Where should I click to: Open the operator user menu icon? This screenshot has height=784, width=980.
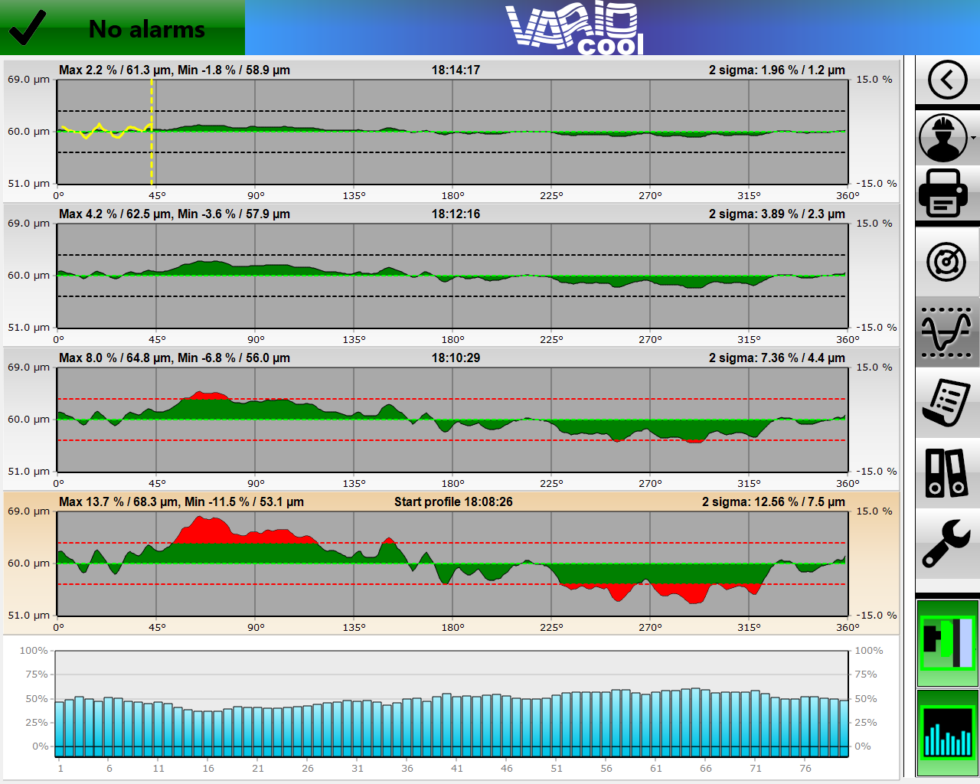point(942,137)
